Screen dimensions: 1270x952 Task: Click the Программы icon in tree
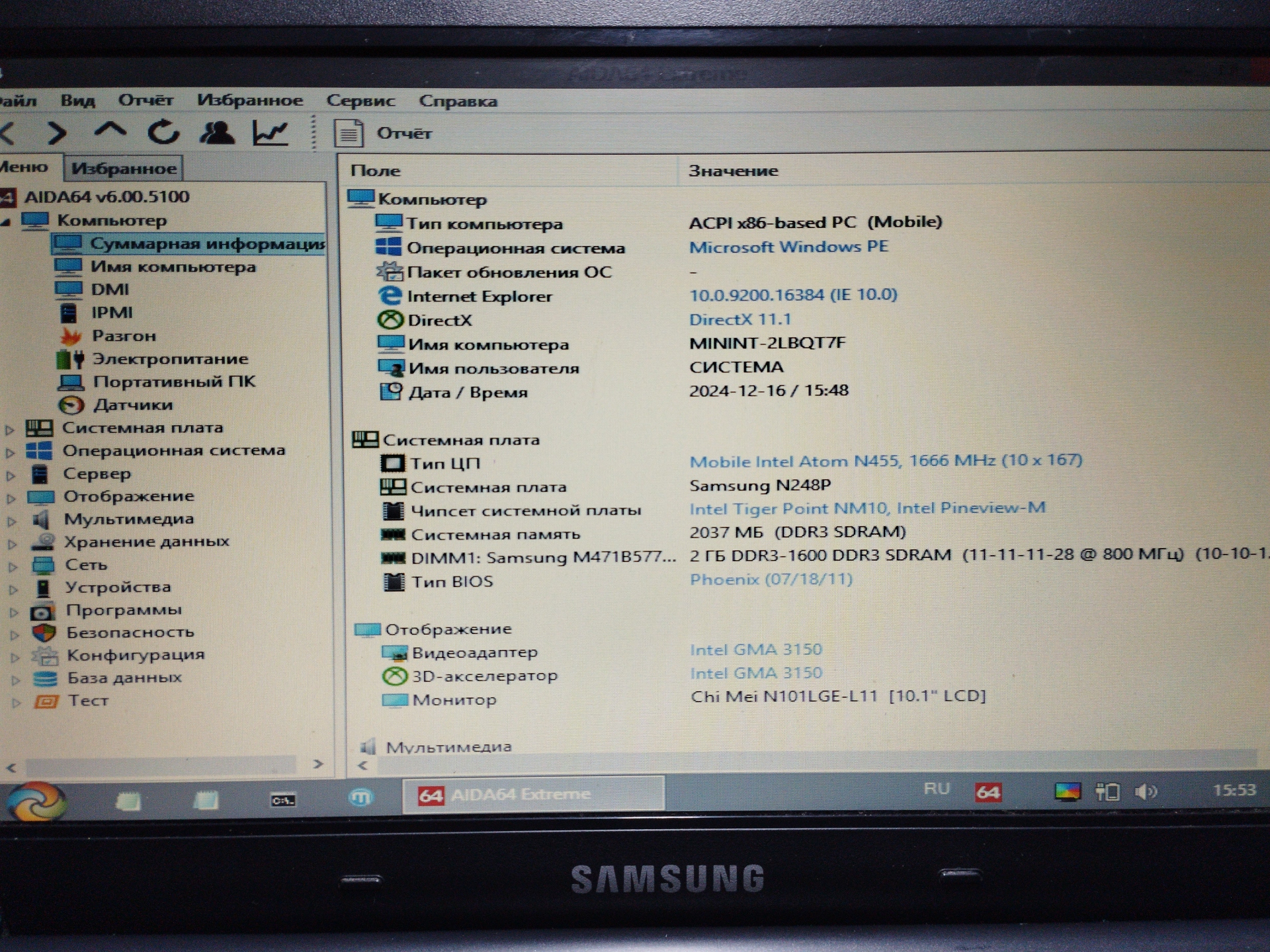point(43,611)
